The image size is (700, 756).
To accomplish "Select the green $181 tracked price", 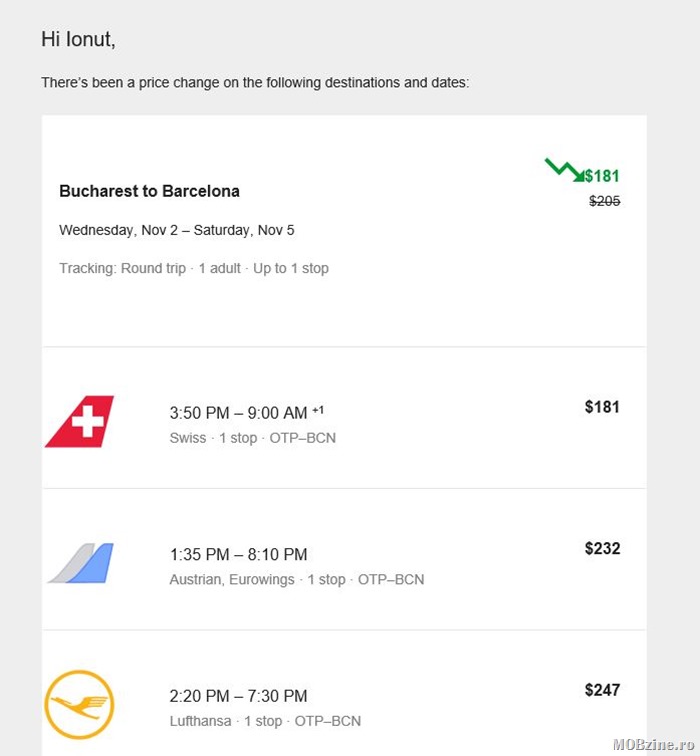I will (602, 176).
